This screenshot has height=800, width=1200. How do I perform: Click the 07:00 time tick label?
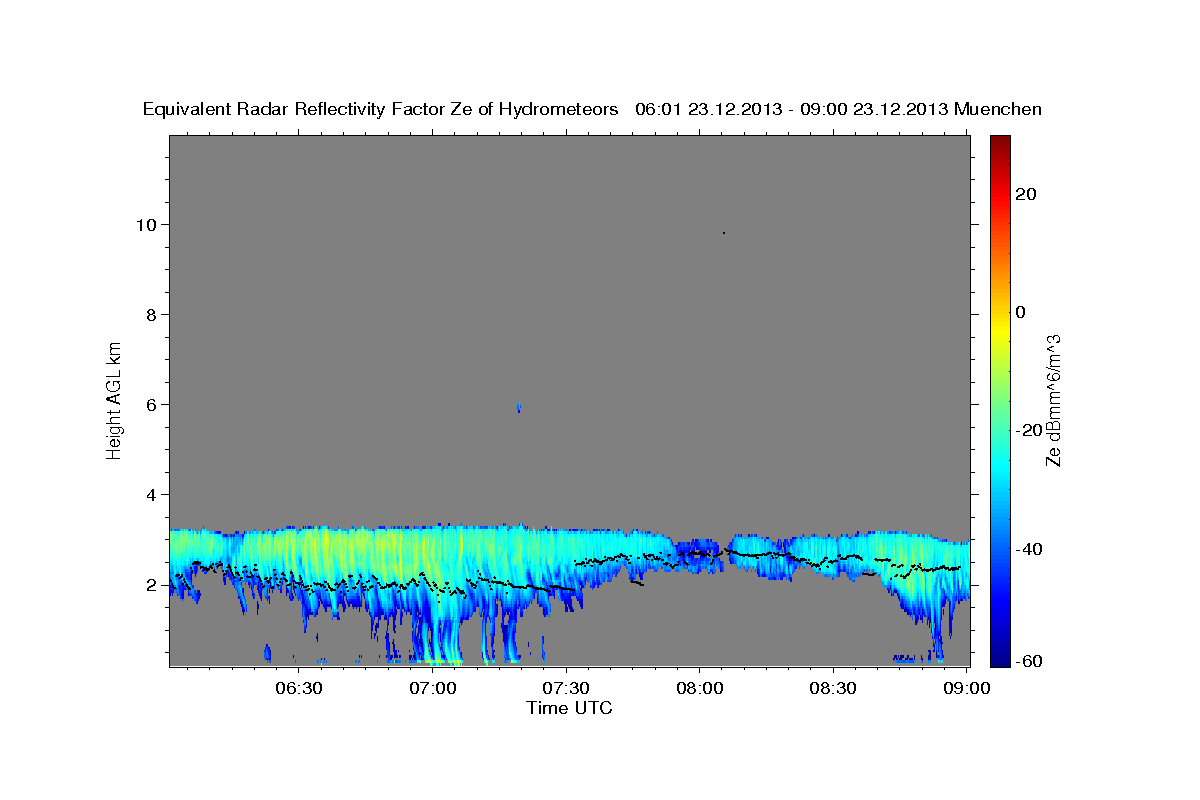point(433,689)
